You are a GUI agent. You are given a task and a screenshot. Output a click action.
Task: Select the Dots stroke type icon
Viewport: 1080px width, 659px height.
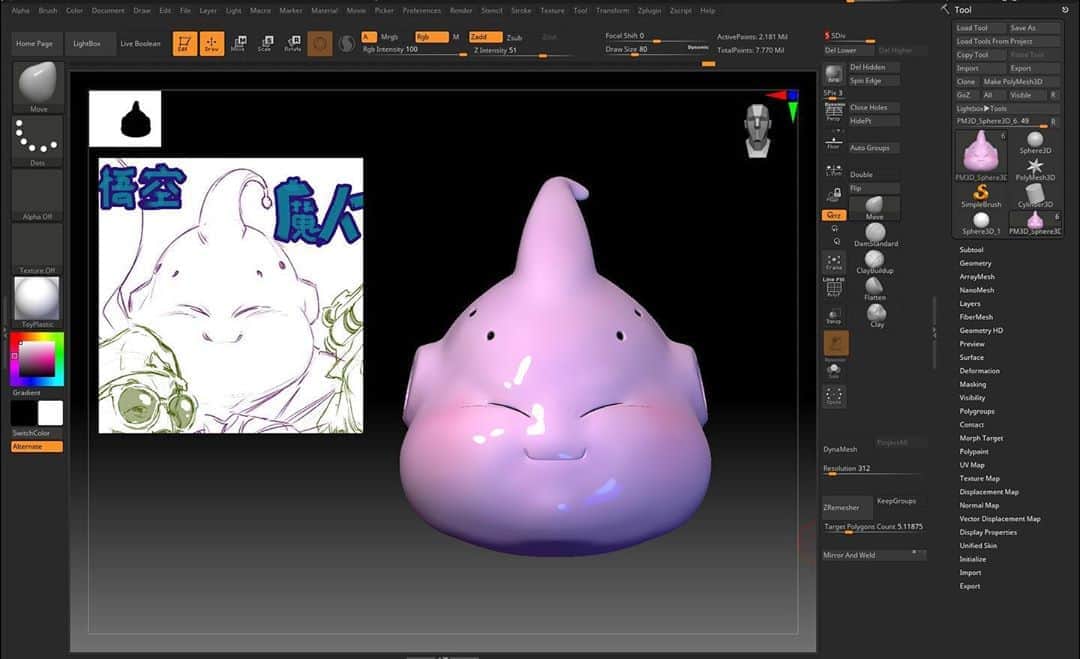coord(37,140)
